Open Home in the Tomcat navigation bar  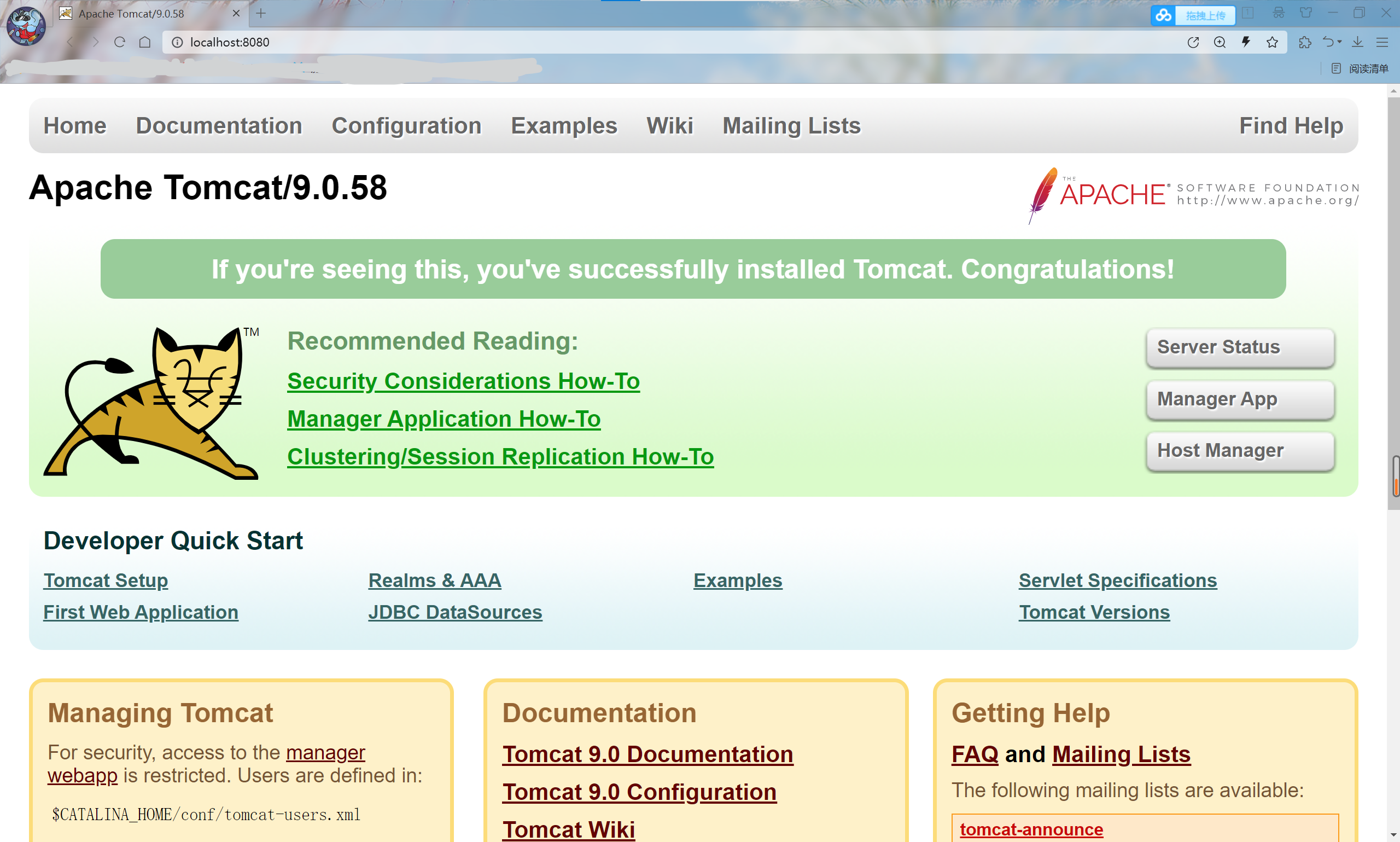(75, 126)
